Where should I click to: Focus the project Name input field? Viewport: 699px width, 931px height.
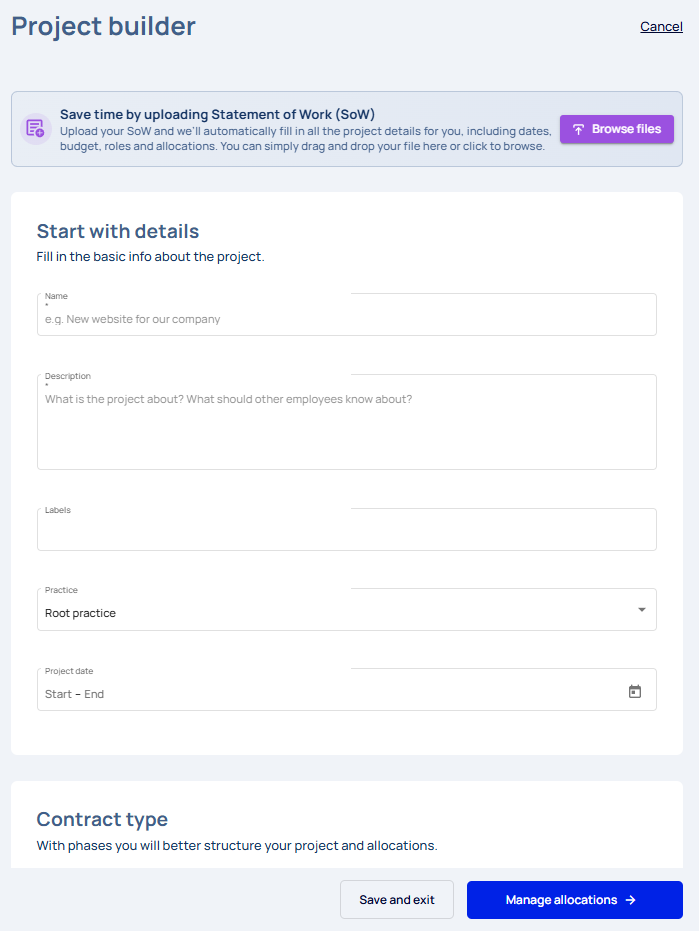347,315
